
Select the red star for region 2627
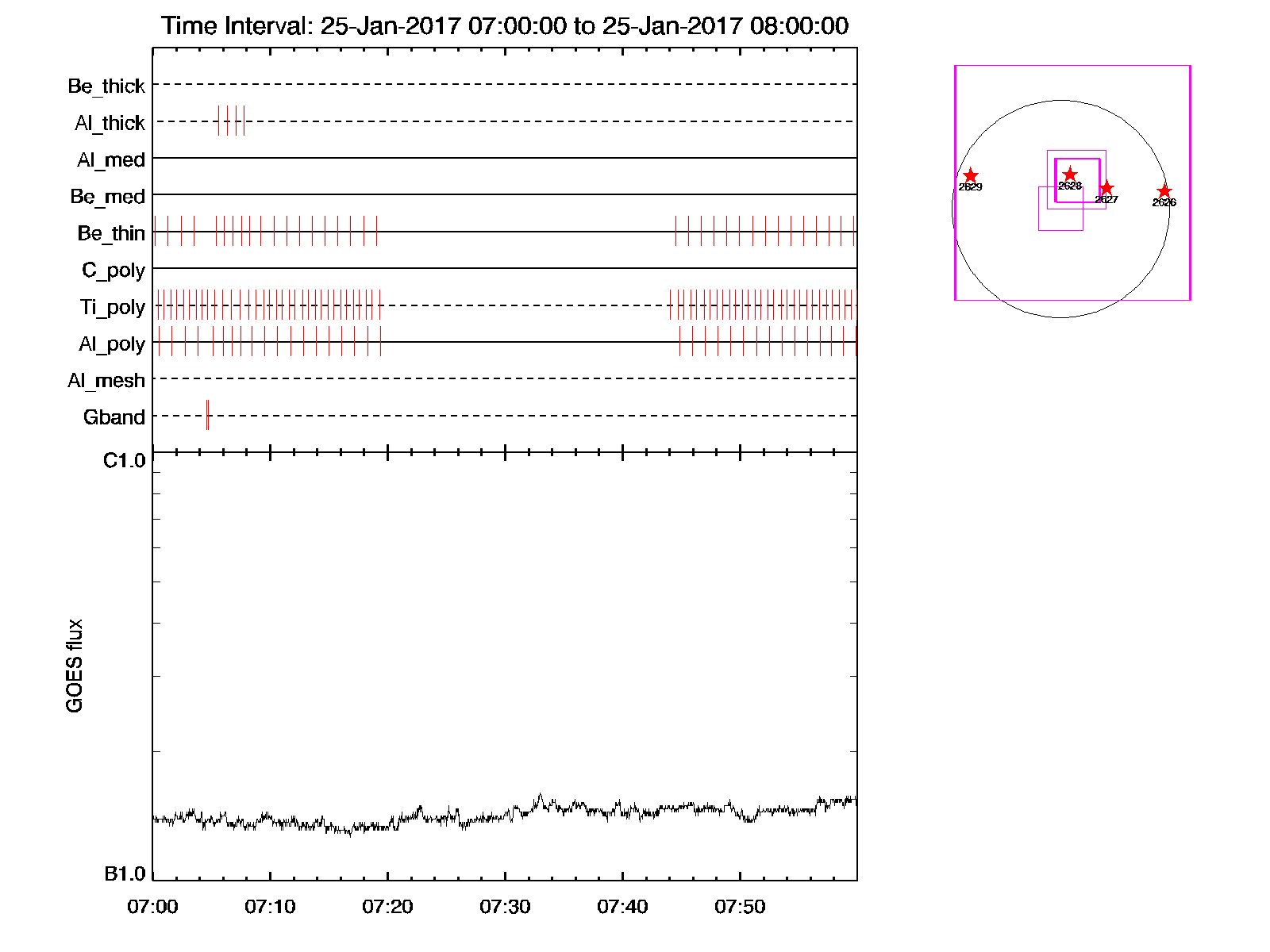1106,188
